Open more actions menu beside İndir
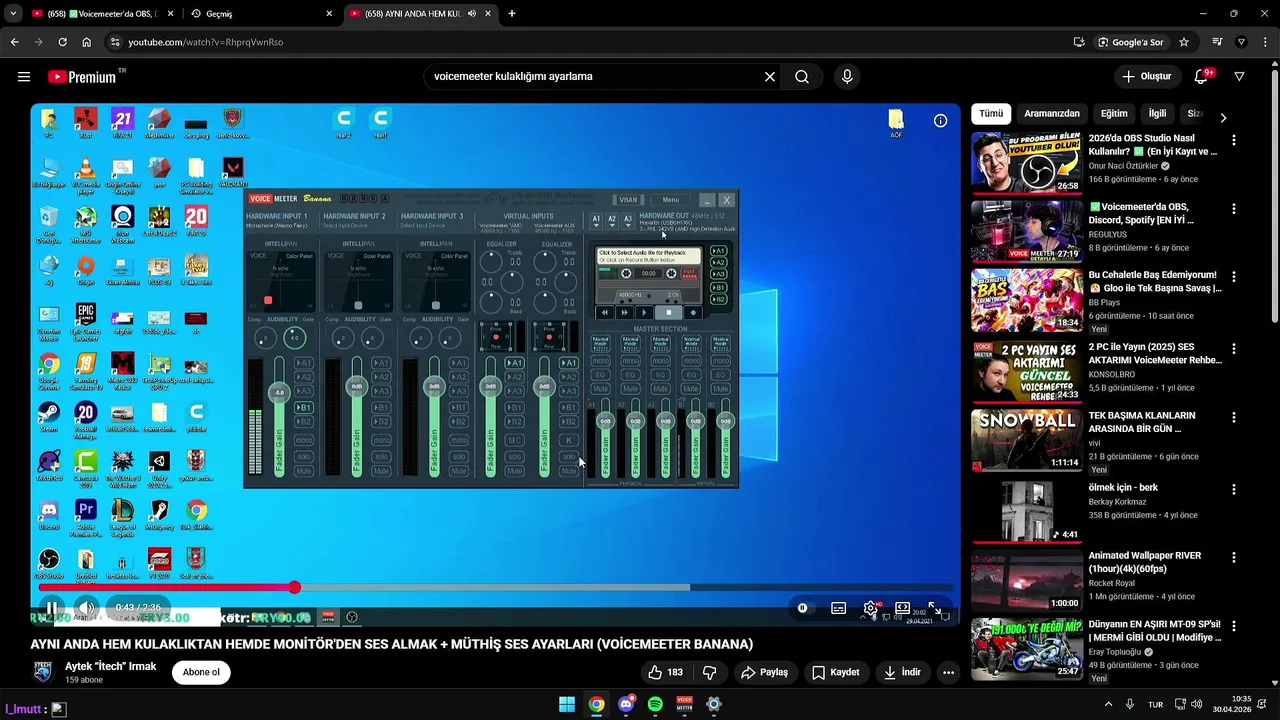 (x=948, y=673)
